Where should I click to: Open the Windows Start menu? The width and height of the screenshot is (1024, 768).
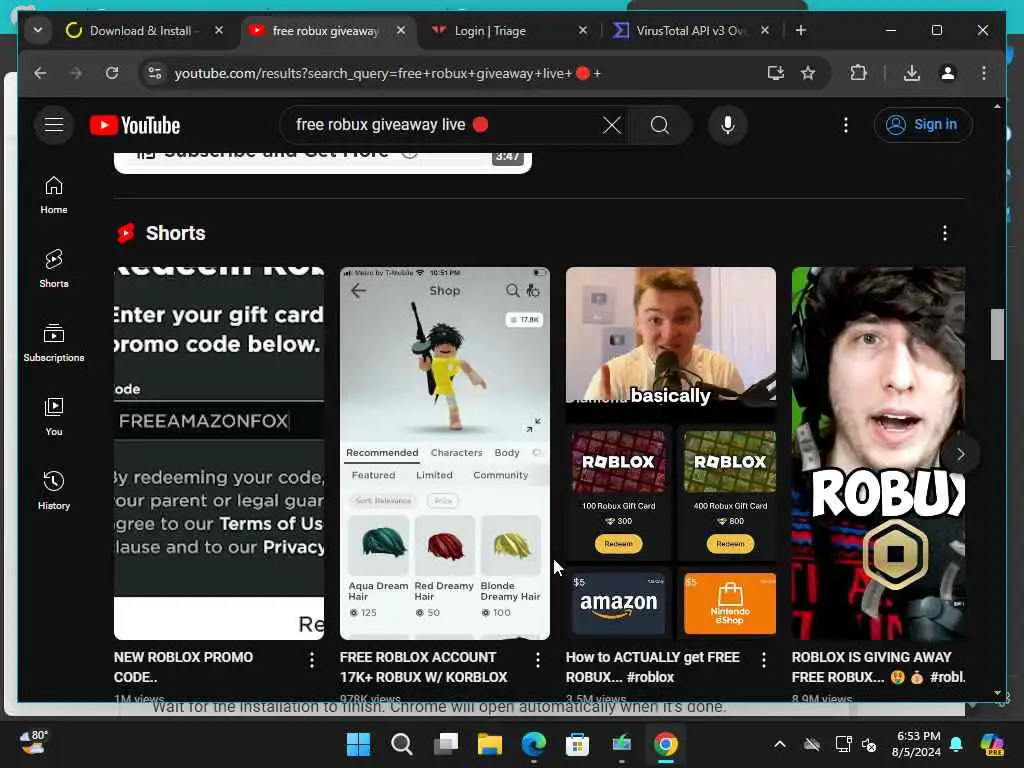click(358, 744)
